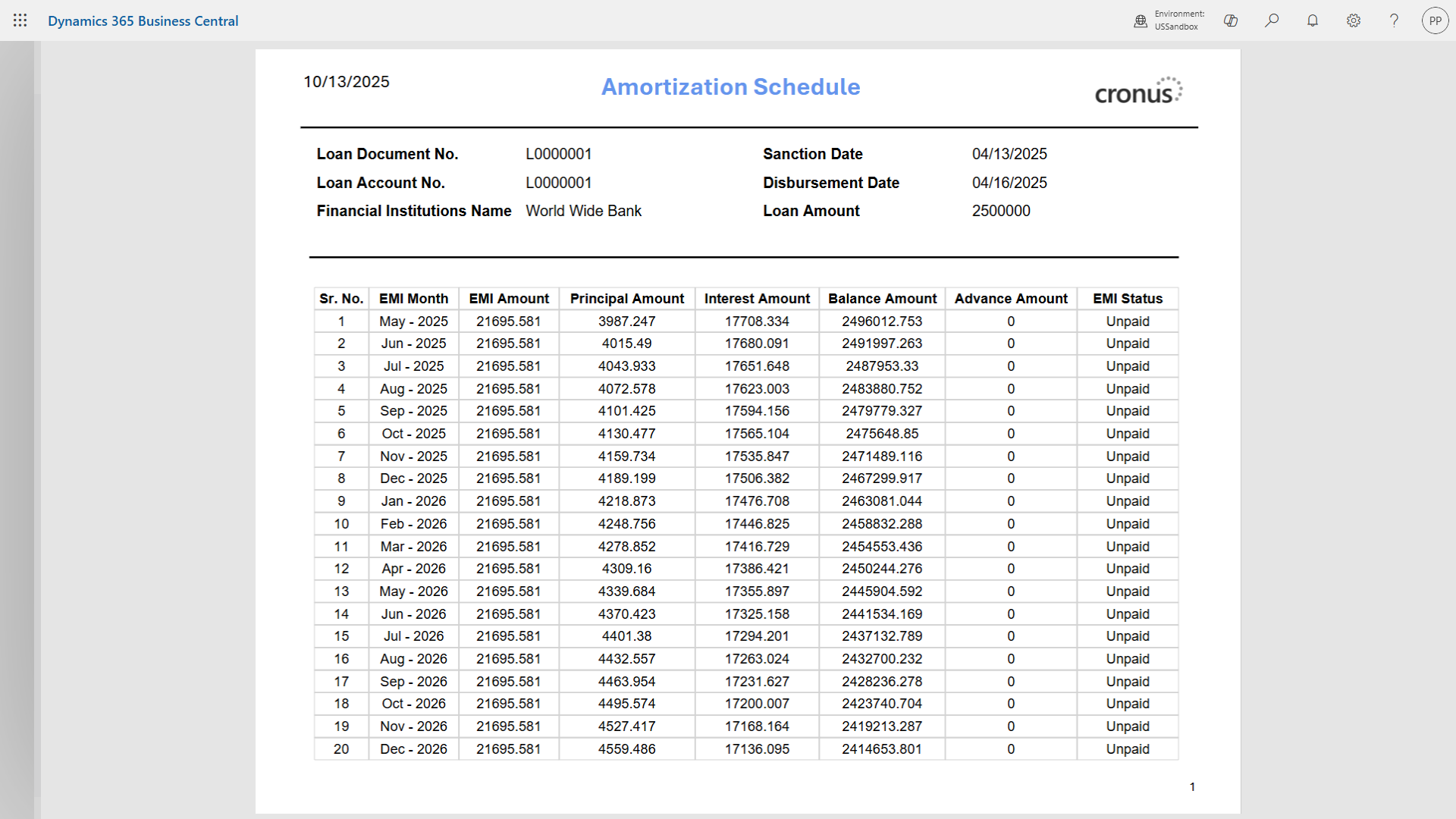The width and height of the screenshot is (1456, 819).
Task: Select the May - 2025 EMI month cell
Action: coord(413,322)
